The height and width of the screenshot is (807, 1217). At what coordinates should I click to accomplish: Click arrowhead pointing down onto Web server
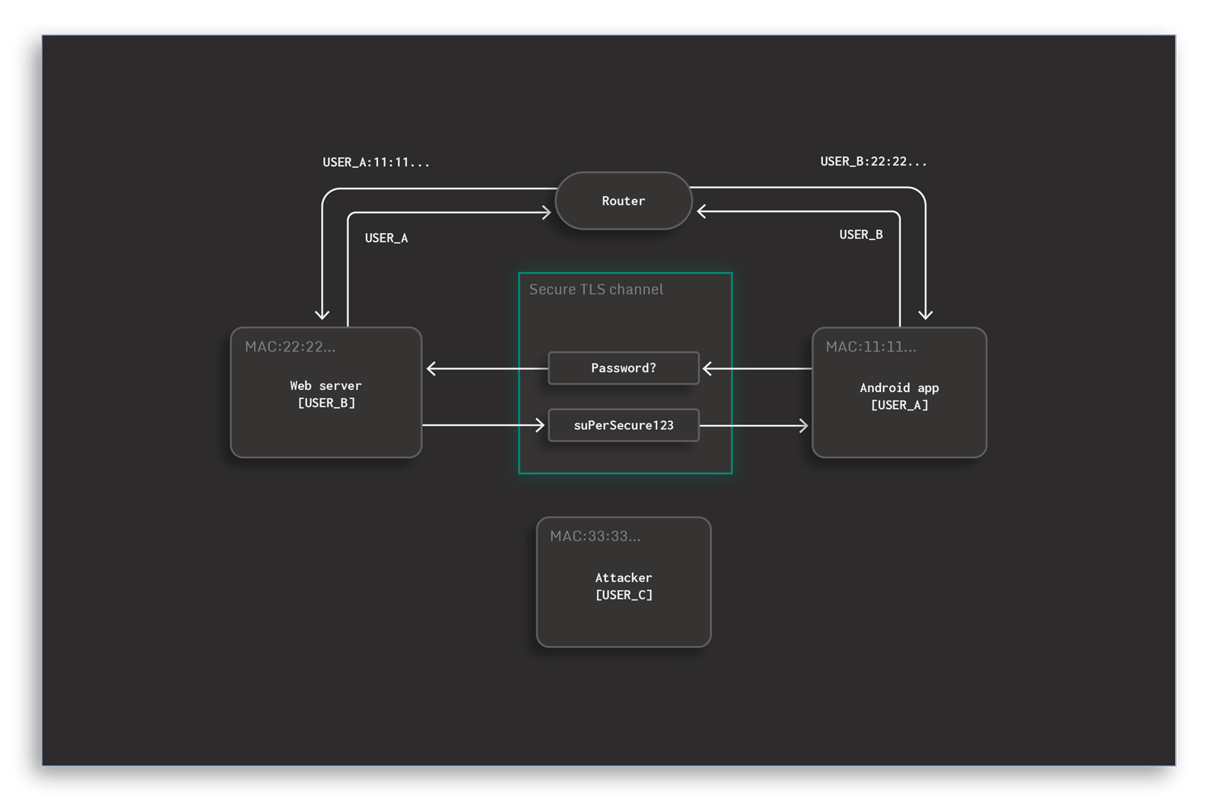323,313
